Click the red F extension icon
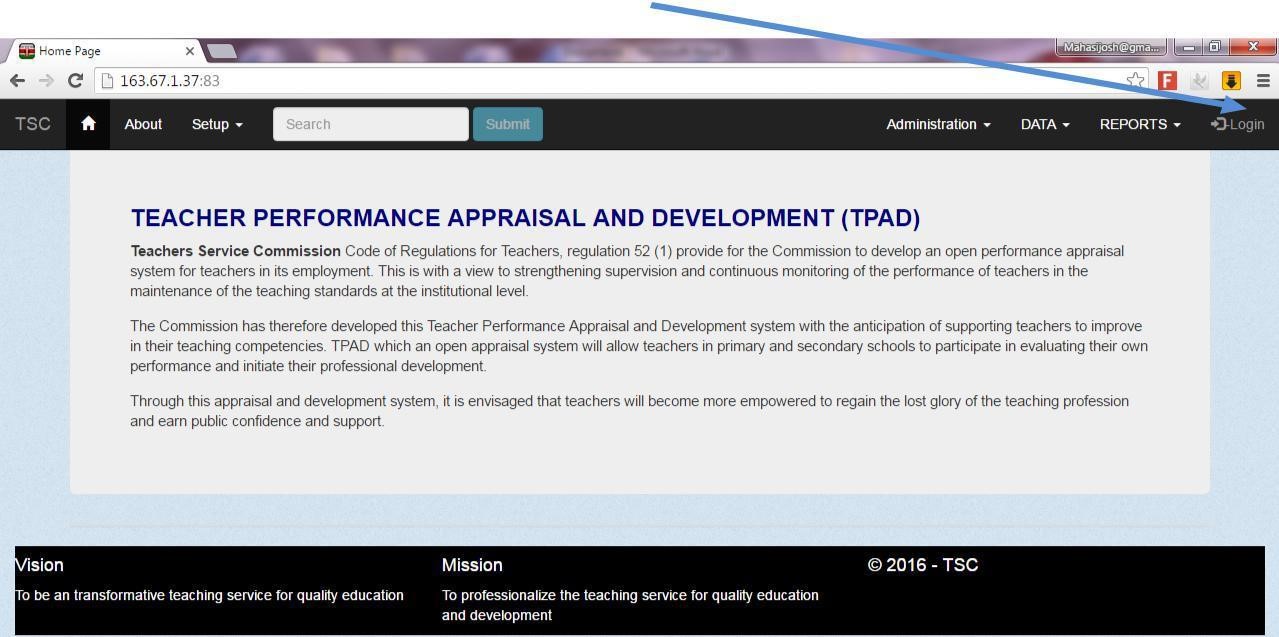The width and height of the screenshot is (1279, 637). (x=1167, y=81)
